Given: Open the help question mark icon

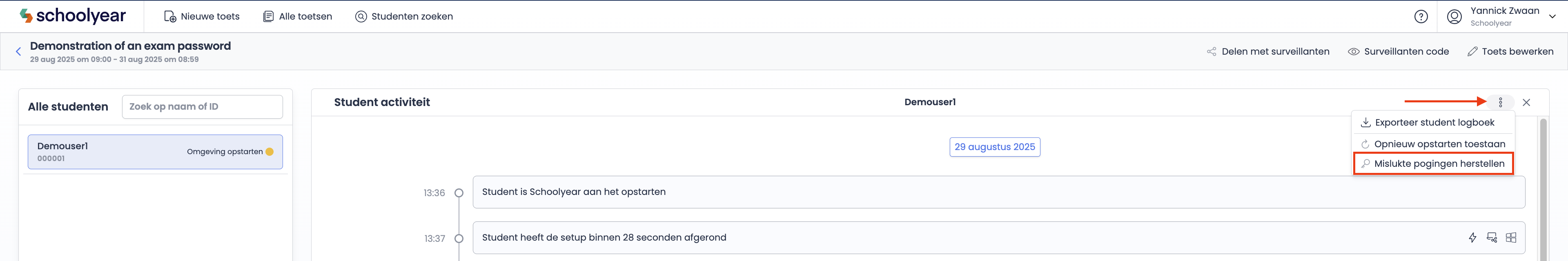Looking at the screenshot, I should [1421, 16].
